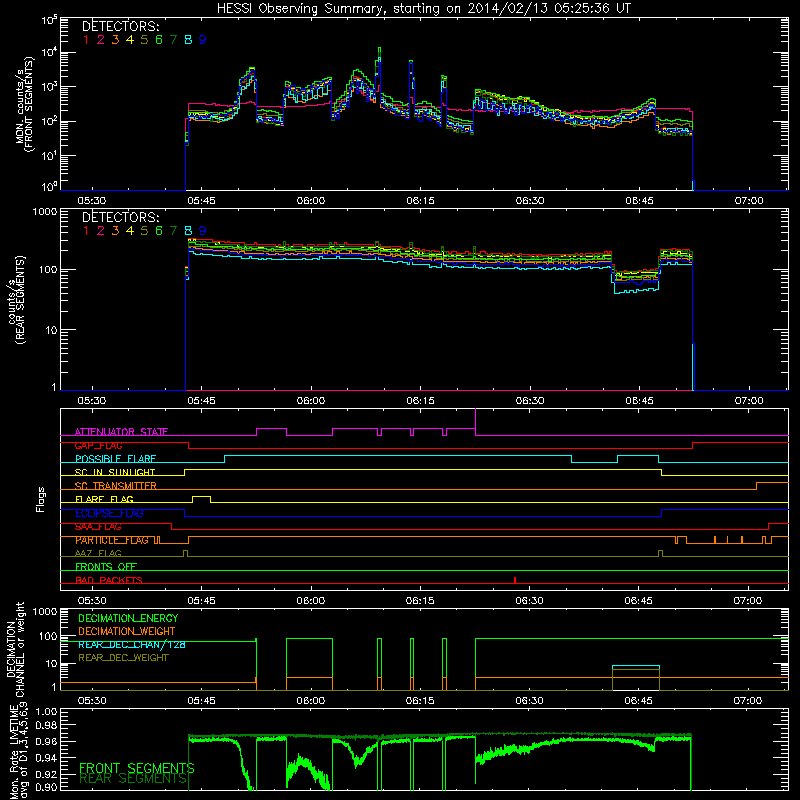Click the Flags axis title
800x800 pixels.
41,499
